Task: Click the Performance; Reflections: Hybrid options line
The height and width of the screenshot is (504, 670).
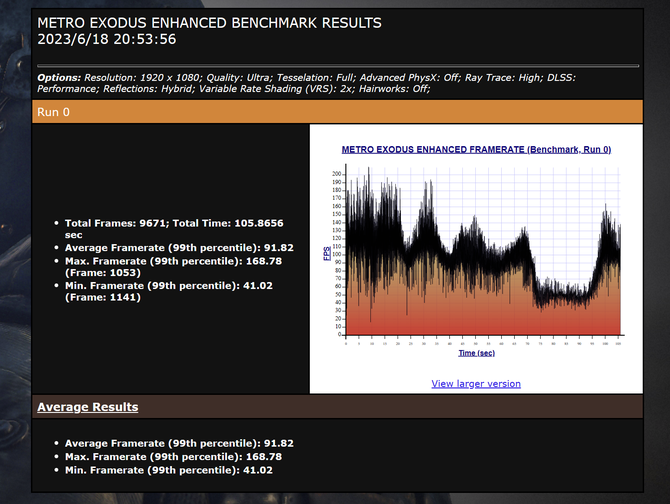Action: pos(233,89)
